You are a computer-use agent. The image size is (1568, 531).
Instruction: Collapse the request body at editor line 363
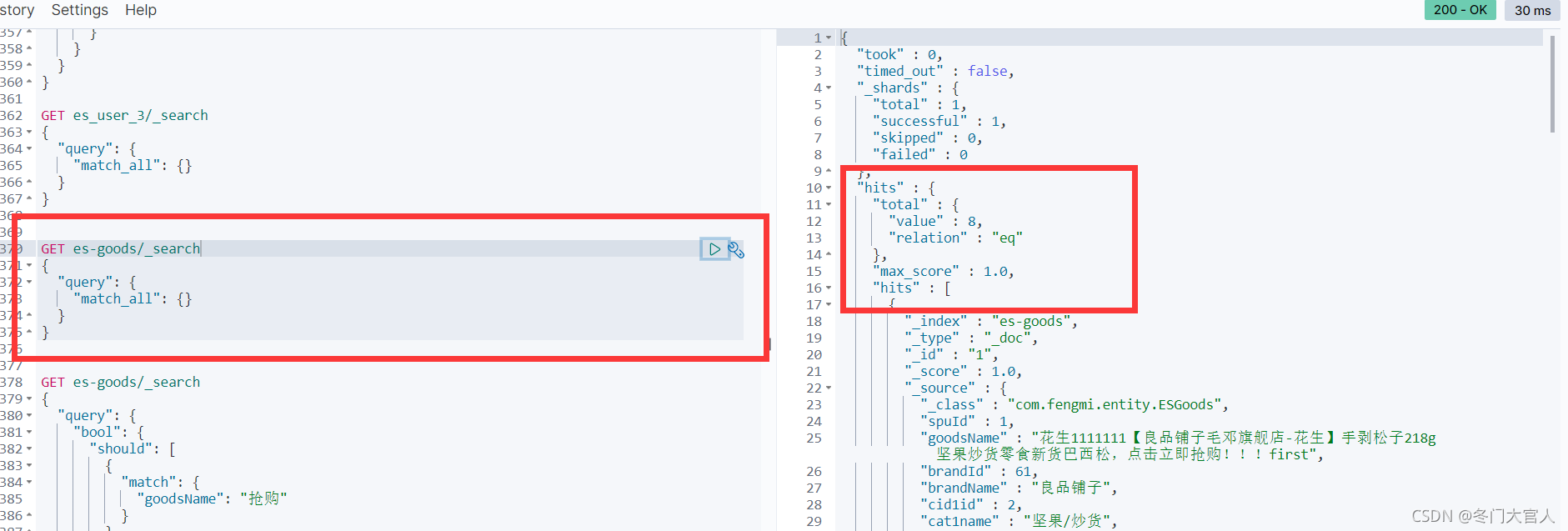click(x=29, y=132)
